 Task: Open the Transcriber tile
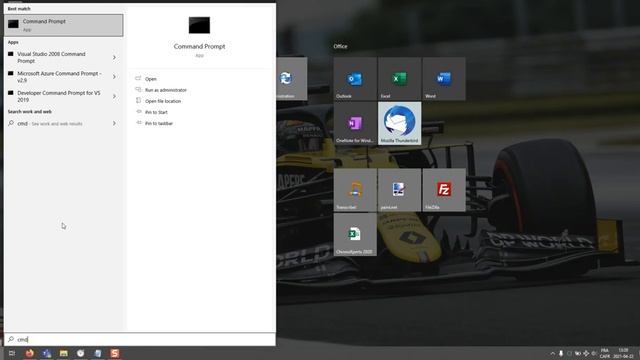pos(355,190)
